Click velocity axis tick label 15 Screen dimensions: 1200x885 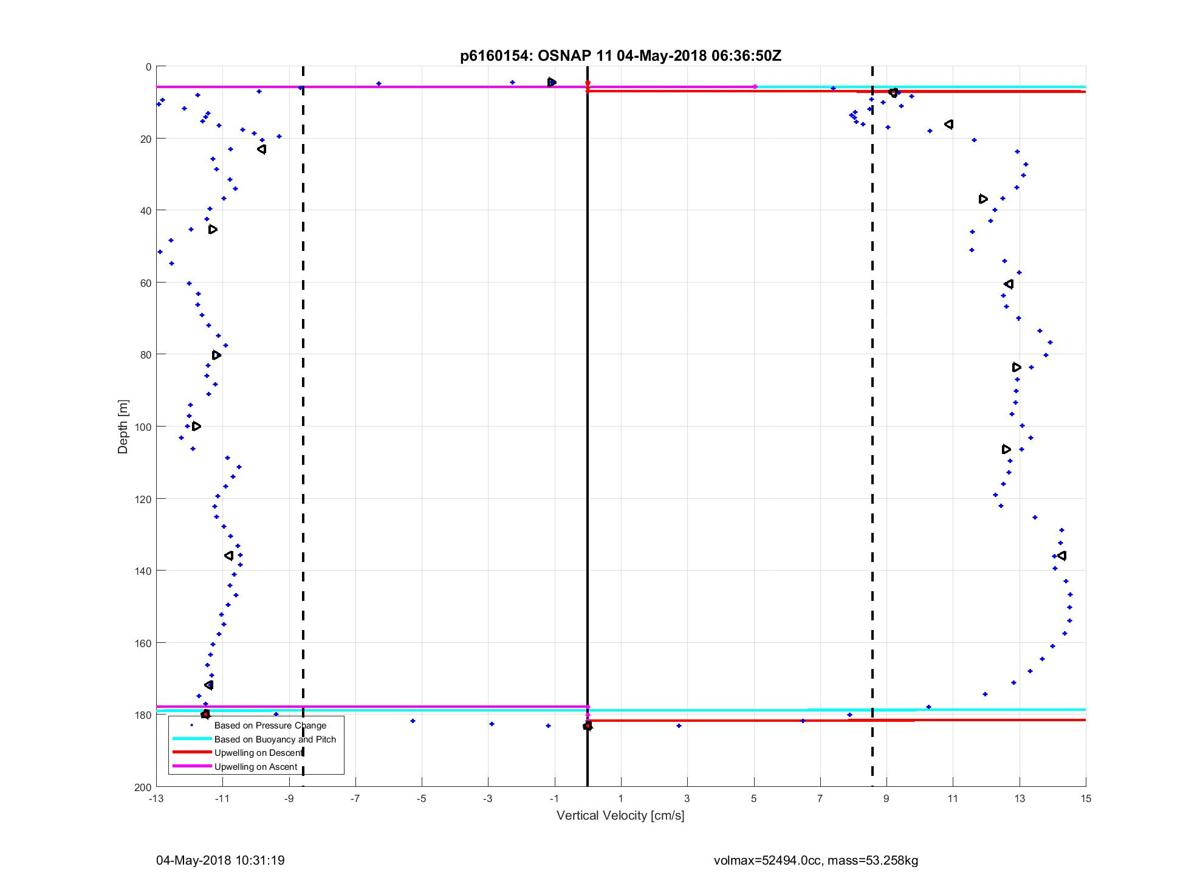pos(1086,799)
